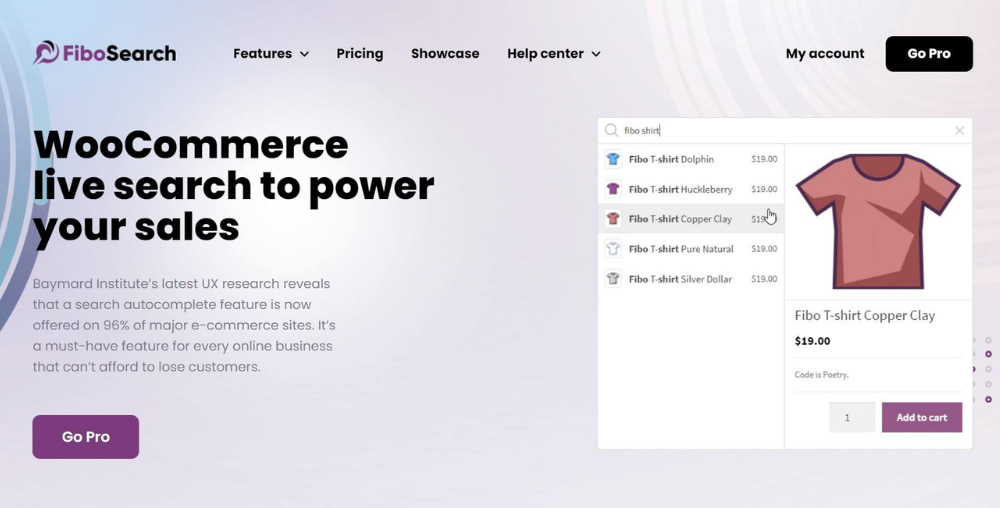Click the white Pure Natural T-shirt icon
Screen dimensions: 1000x508
(613, 249)
